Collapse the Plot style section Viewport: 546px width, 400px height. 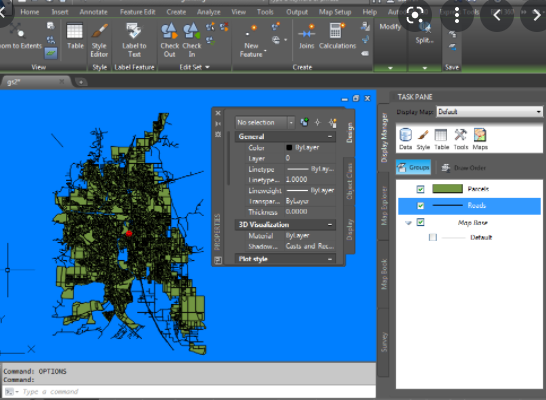(329, 259)
